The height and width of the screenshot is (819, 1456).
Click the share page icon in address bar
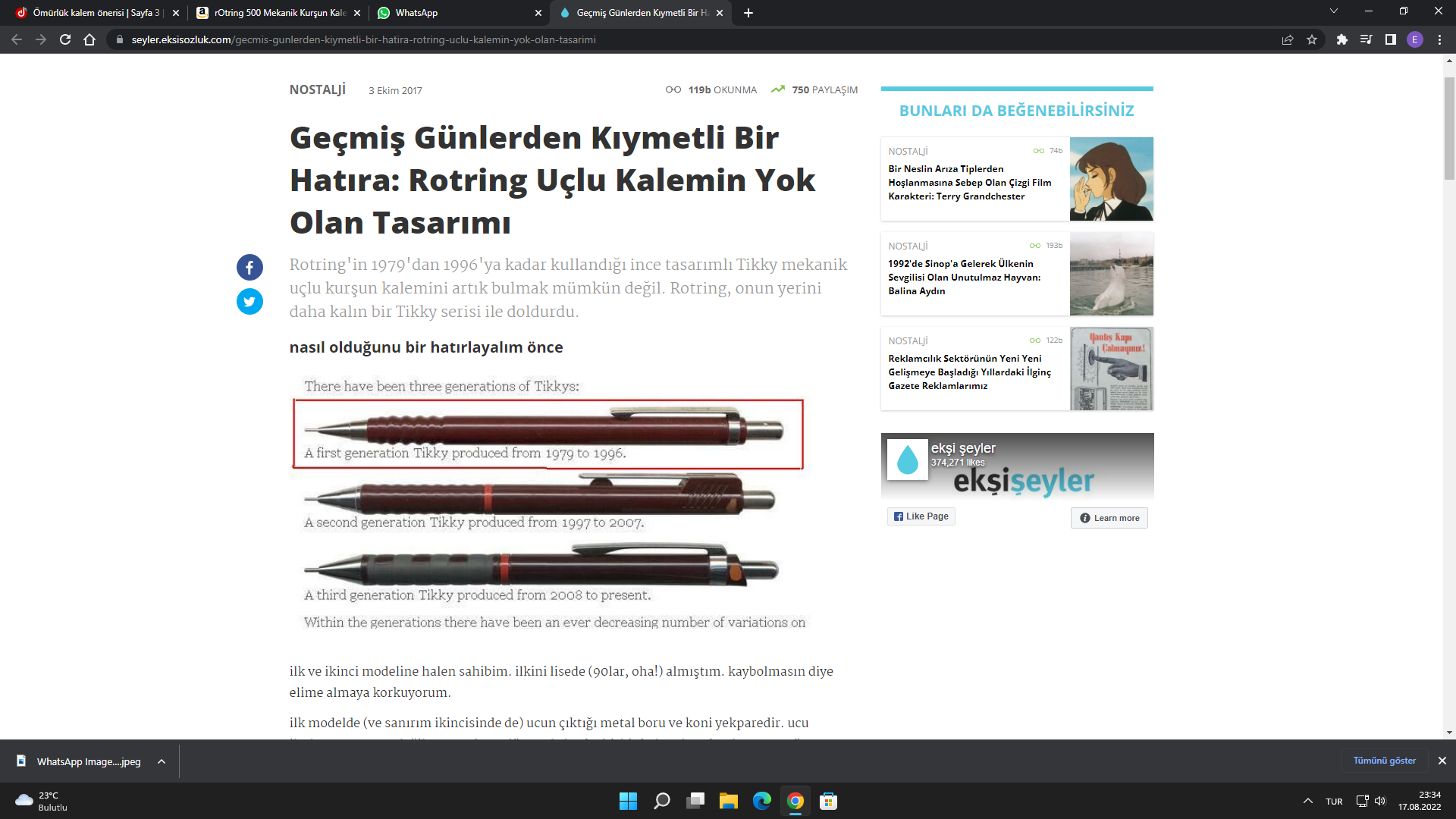click(x=1288, y=39)
